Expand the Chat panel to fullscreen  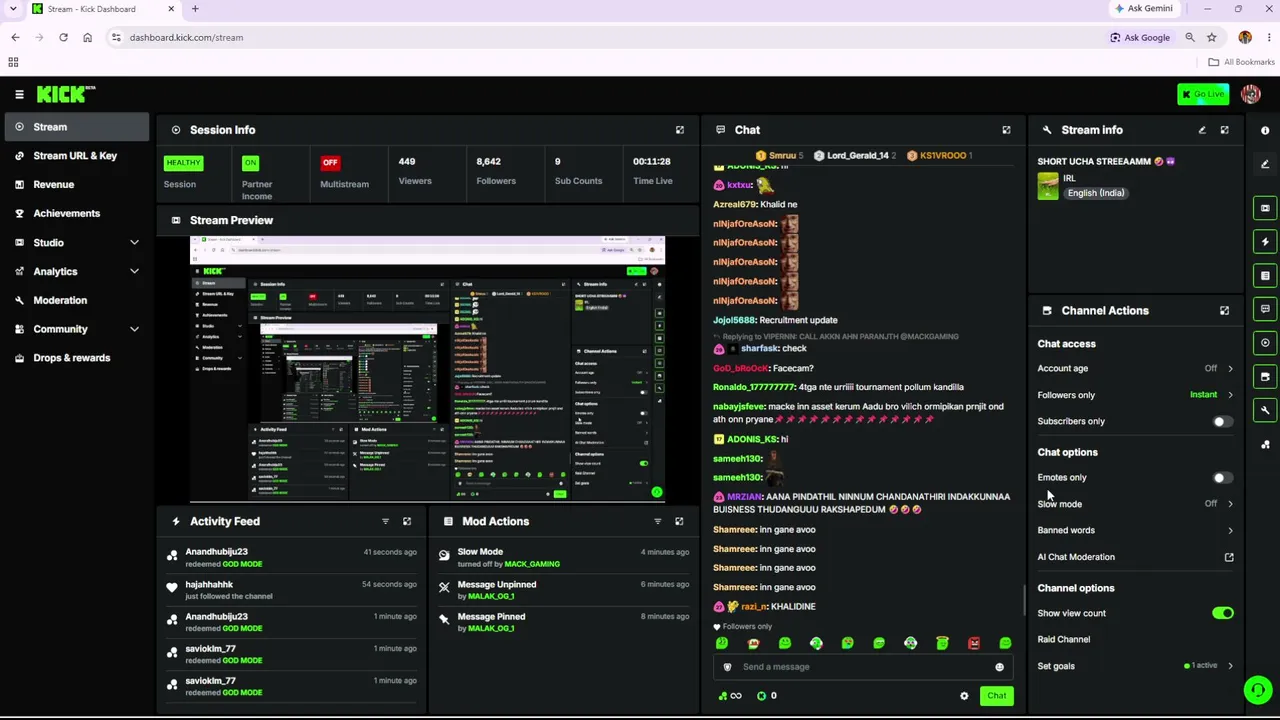click(x=1006, y=130)
